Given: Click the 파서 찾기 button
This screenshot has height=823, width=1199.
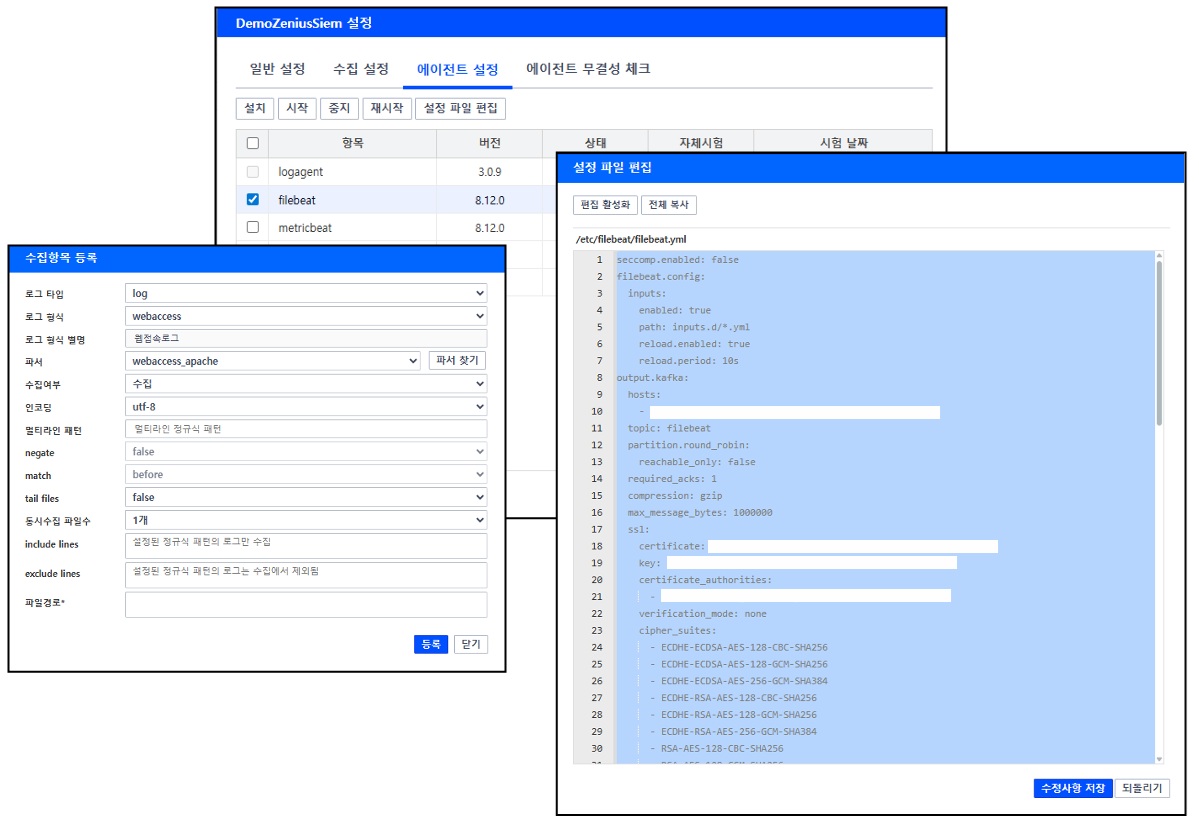Looking at the screenshot, I should [x=457, y=361].
